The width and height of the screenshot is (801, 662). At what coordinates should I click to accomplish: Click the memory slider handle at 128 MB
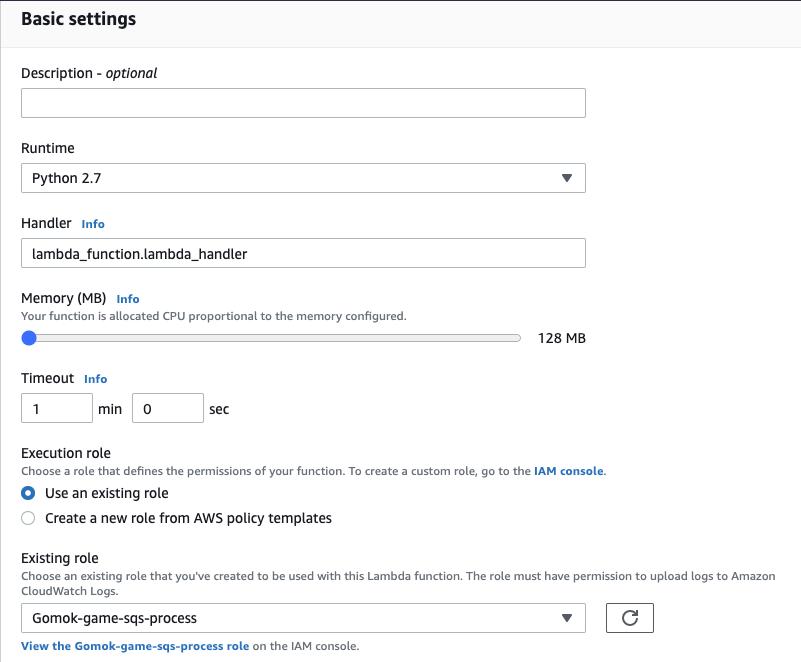pos(29,338)
